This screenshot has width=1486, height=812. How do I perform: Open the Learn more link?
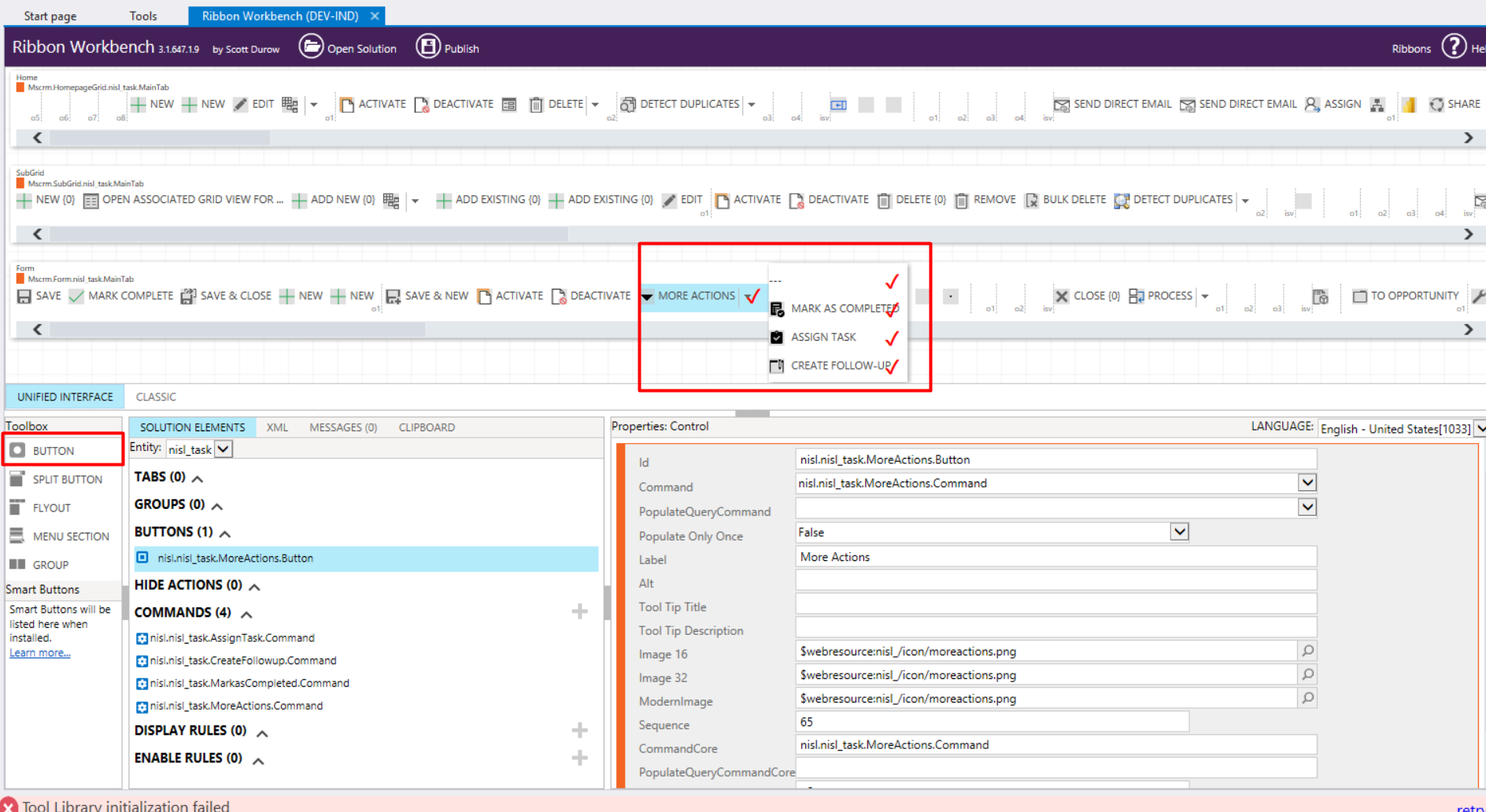(x=39, y=653)
